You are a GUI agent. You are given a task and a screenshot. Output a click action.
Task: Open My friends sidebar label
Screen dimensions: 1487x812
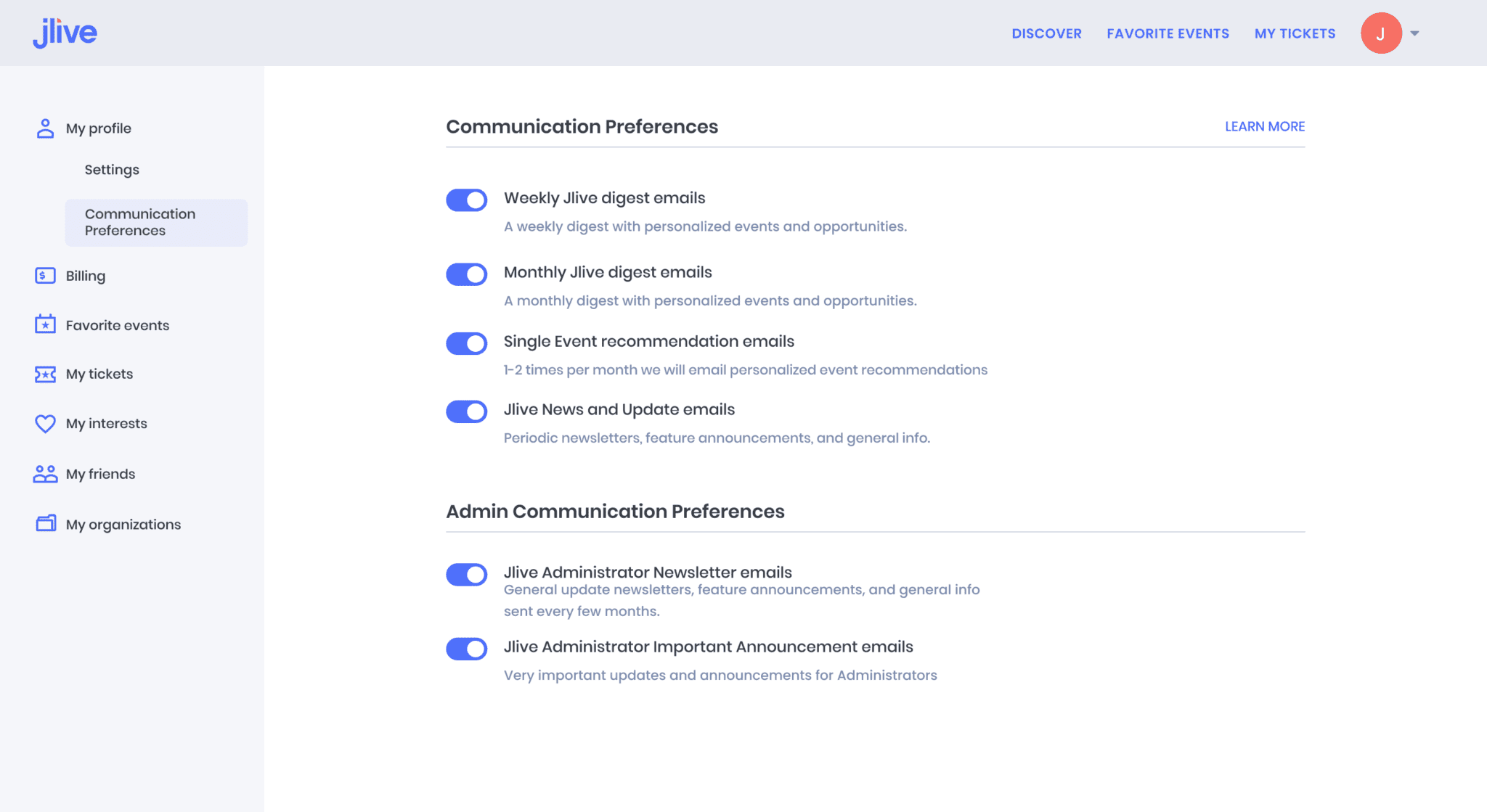pyautogui.click(x=100, y=474)
